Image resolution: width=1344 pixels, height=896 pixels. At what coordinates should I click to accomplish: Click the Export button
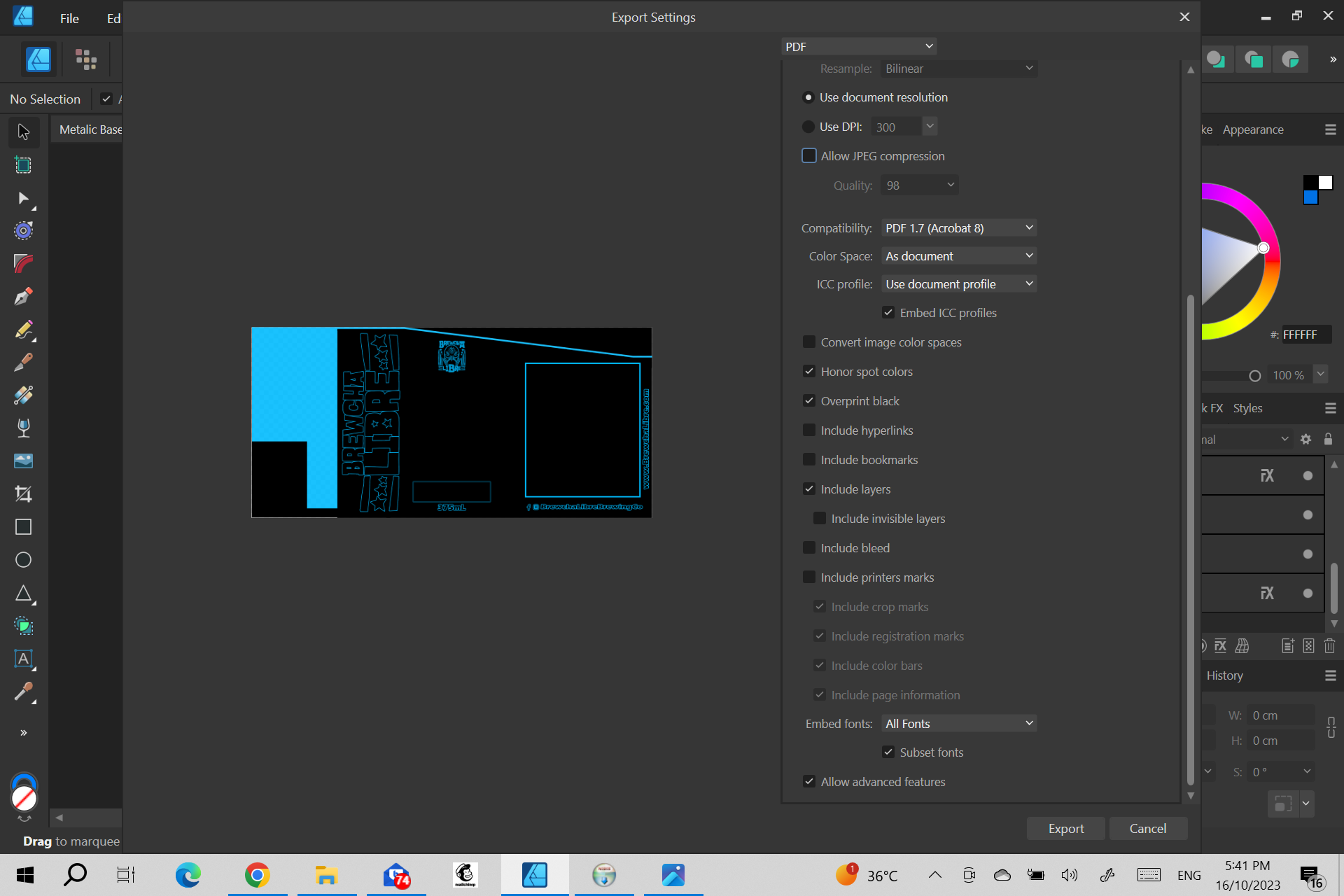(1065, 829)
